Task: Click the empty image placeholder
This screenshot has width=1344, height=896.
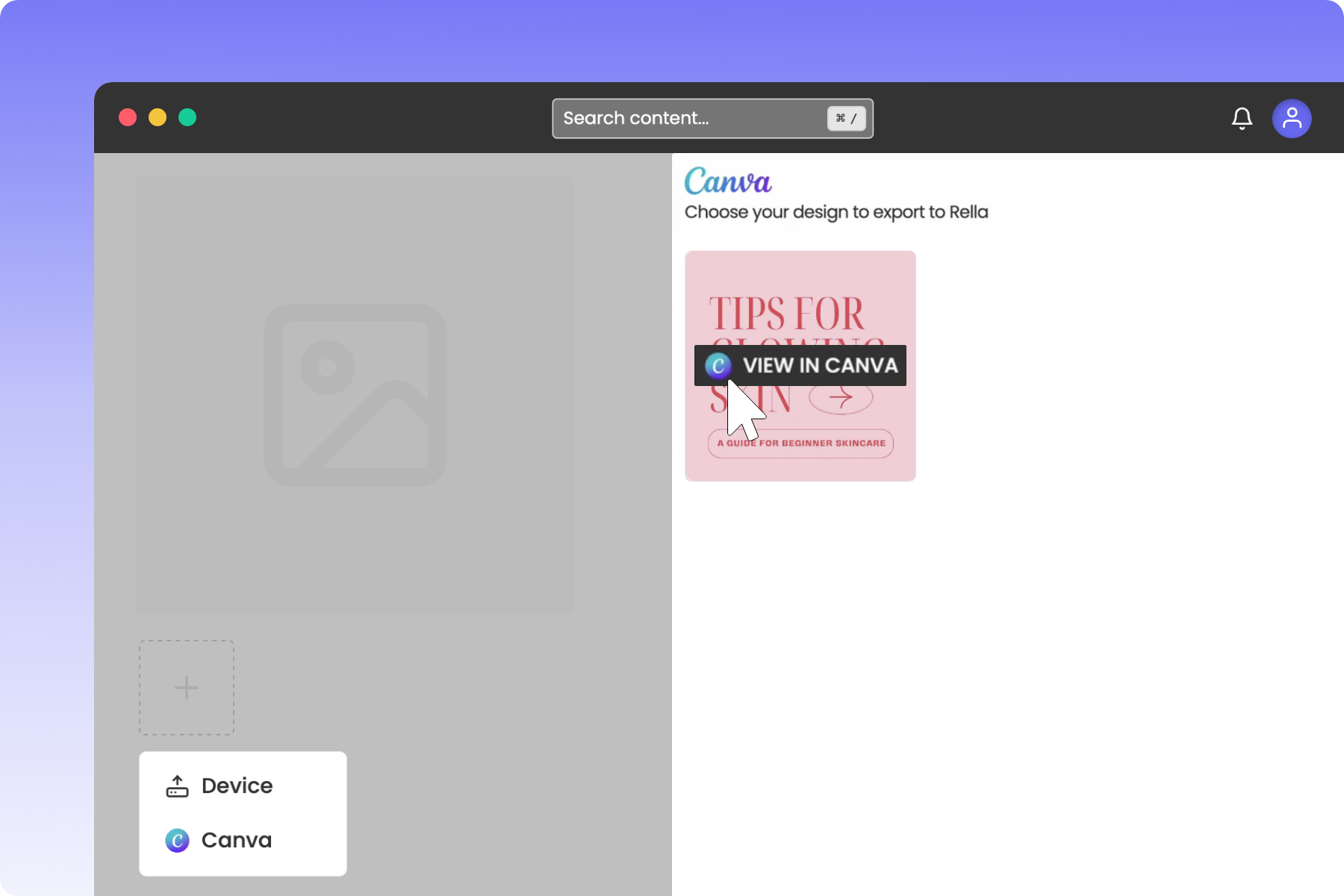Action: (x=355, y=395)
